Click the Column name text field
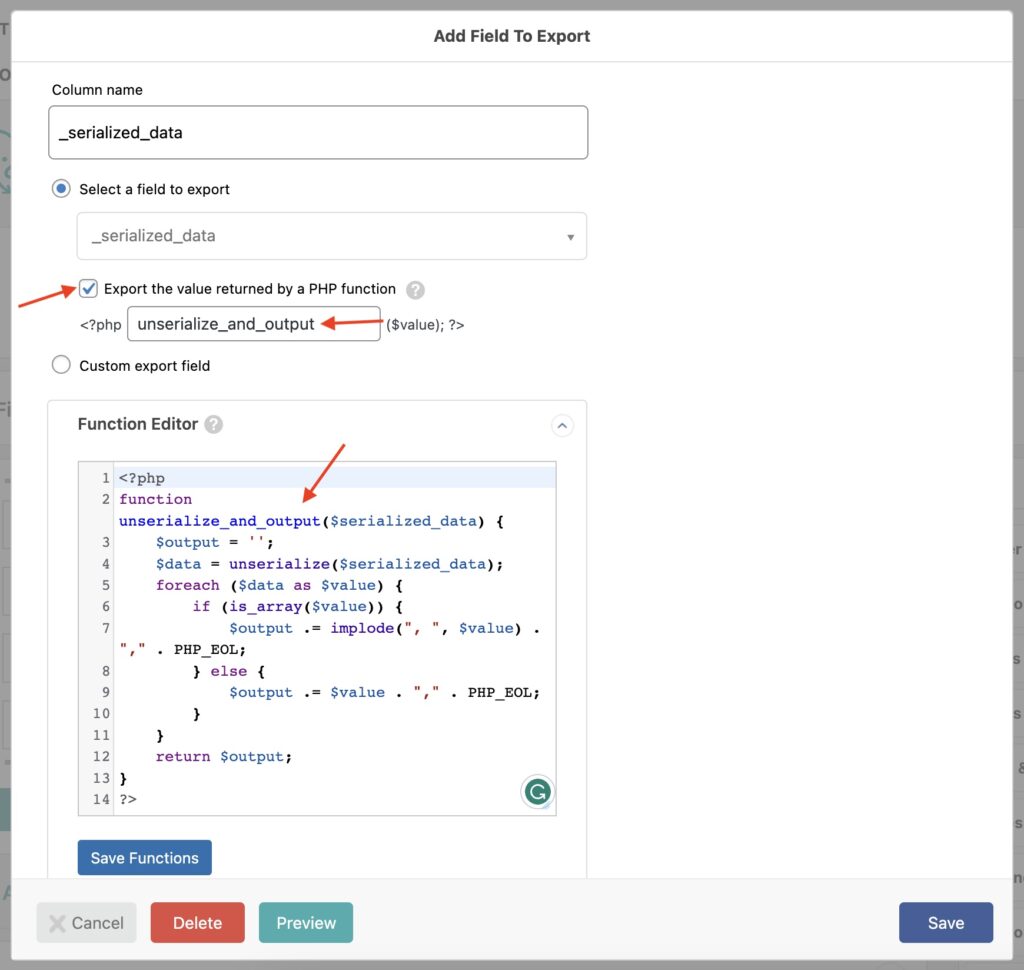This screenshot has height=970, width=1024. point(318,131)
